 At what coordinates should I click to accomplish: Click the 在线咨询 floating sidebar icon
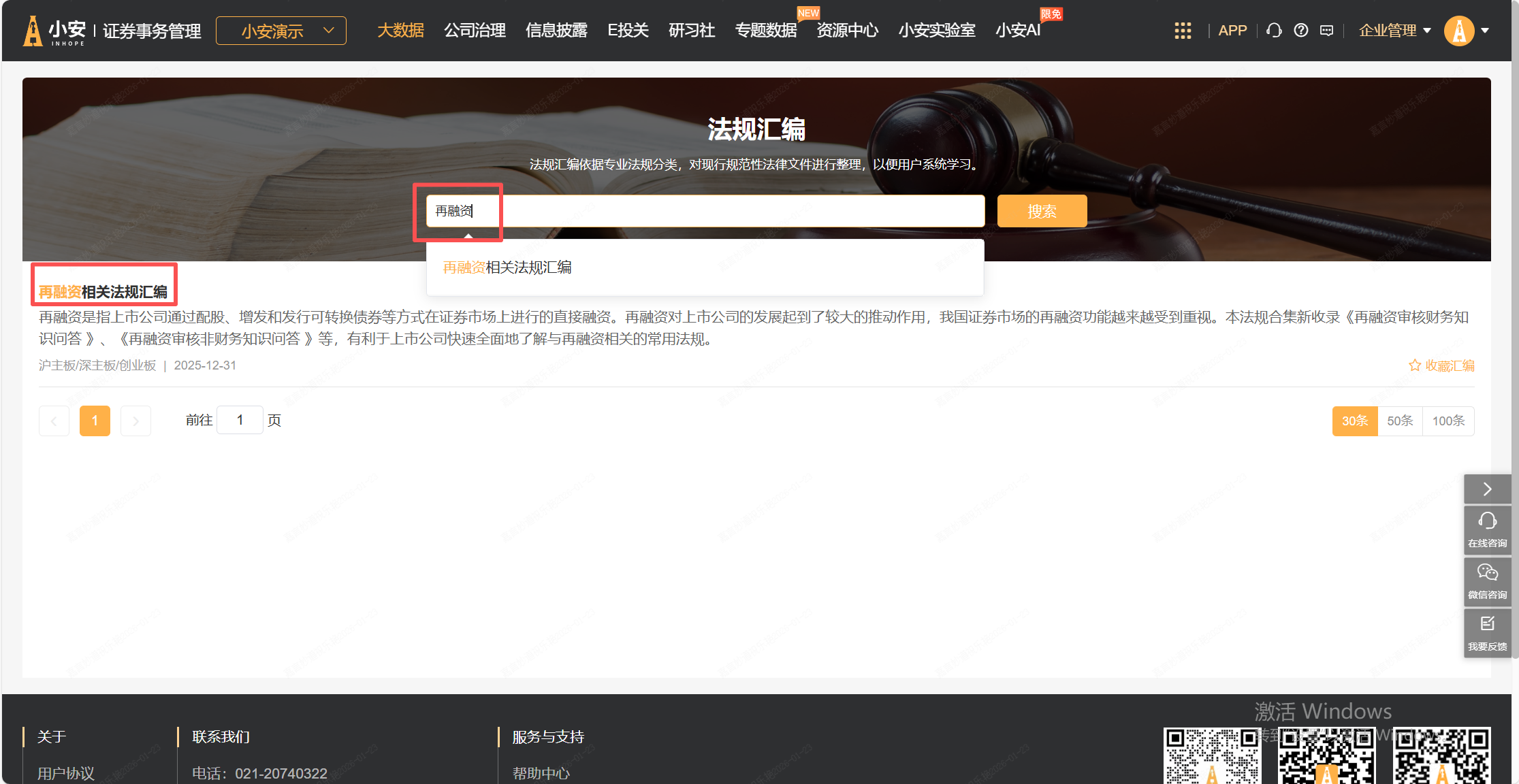tap(1487, 529)
